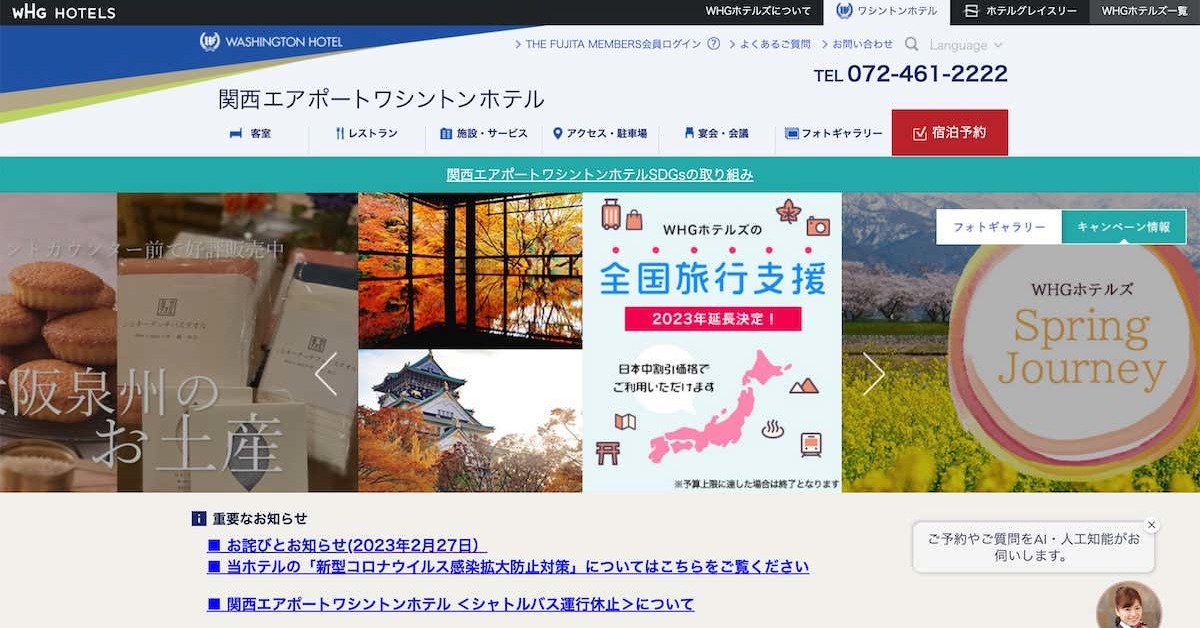Open the 大阪泉州のお土産 slide
This screenshot has height=628, width=1200.
point(179,342)
